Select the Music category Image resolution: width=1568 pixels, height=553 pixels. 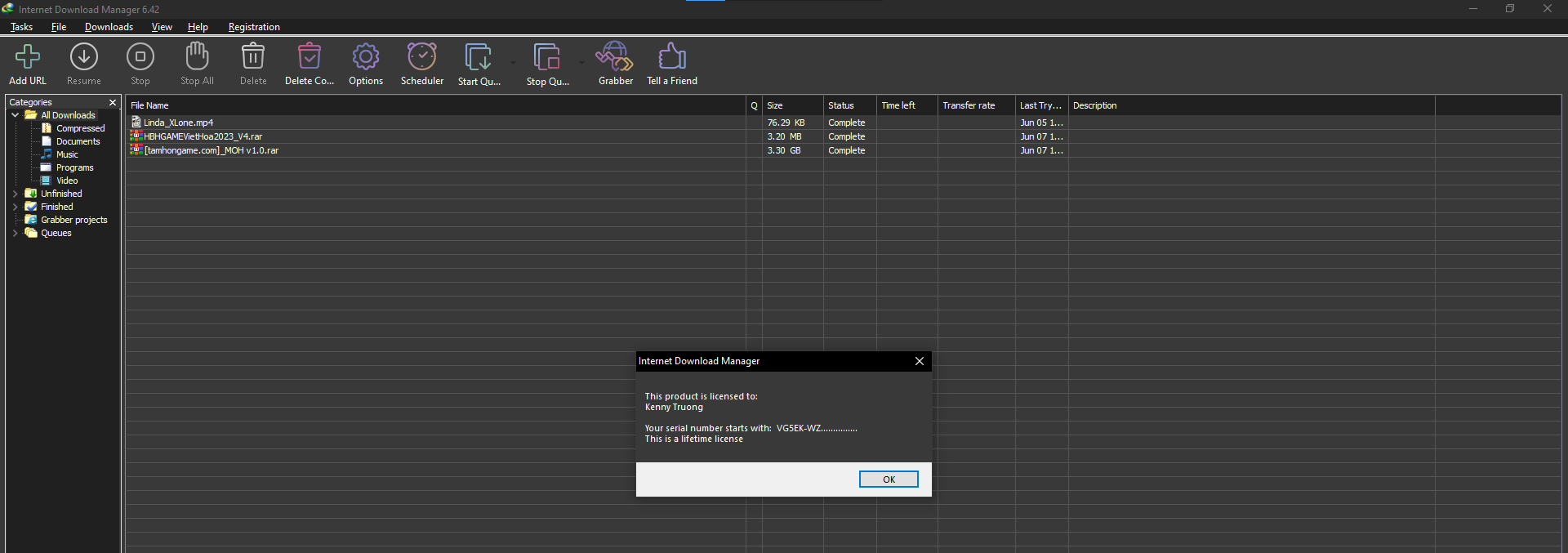67,154
